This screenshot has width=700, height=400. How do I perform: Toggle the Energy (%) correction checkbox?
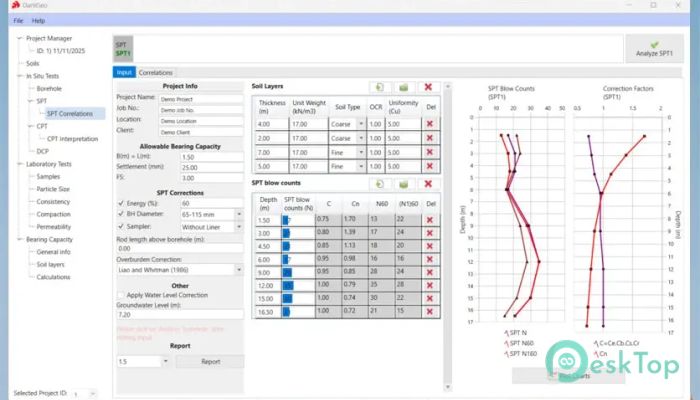pyautogui.click(x=121, y=203)
